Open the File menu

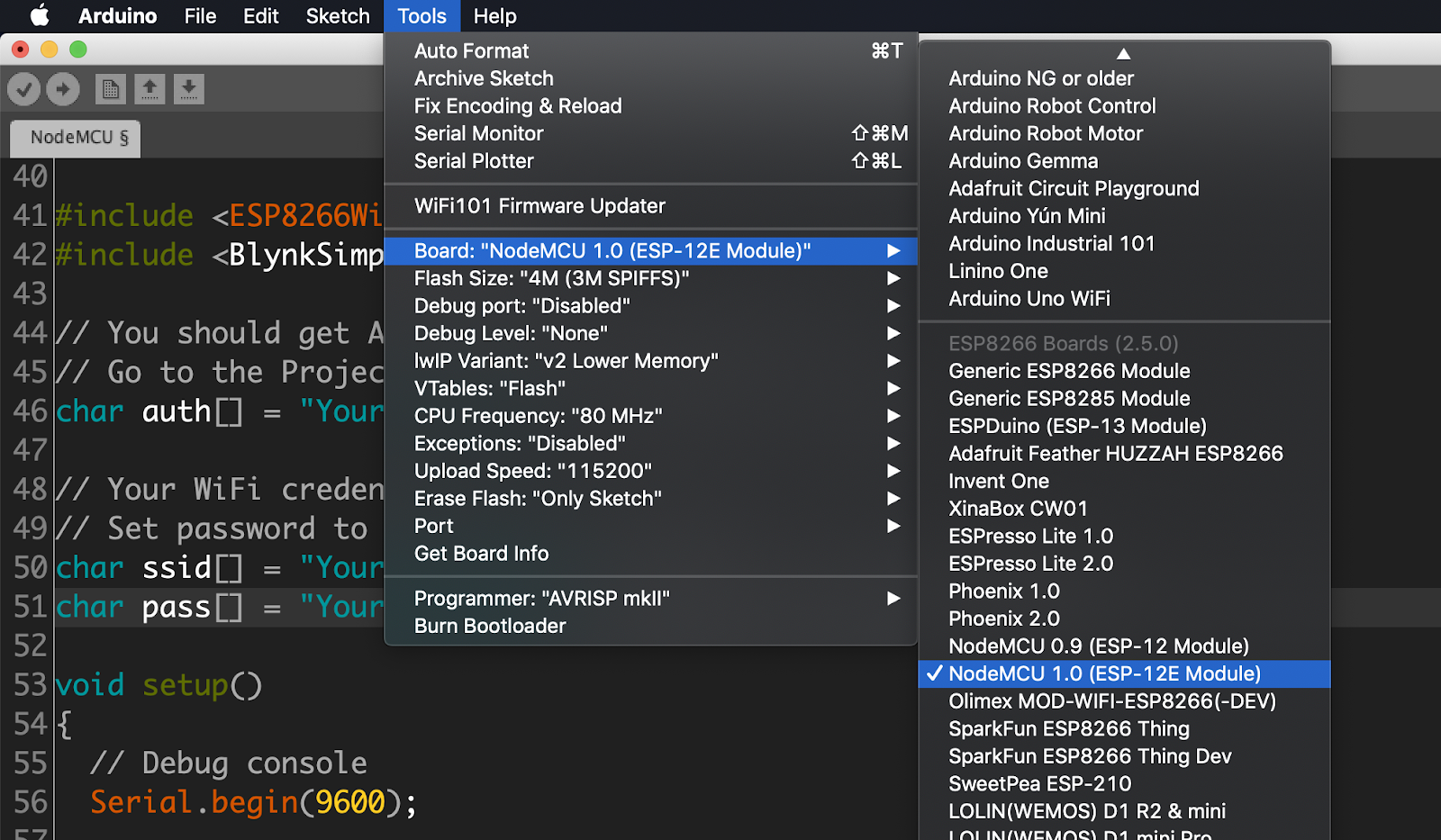pos(200,16)
